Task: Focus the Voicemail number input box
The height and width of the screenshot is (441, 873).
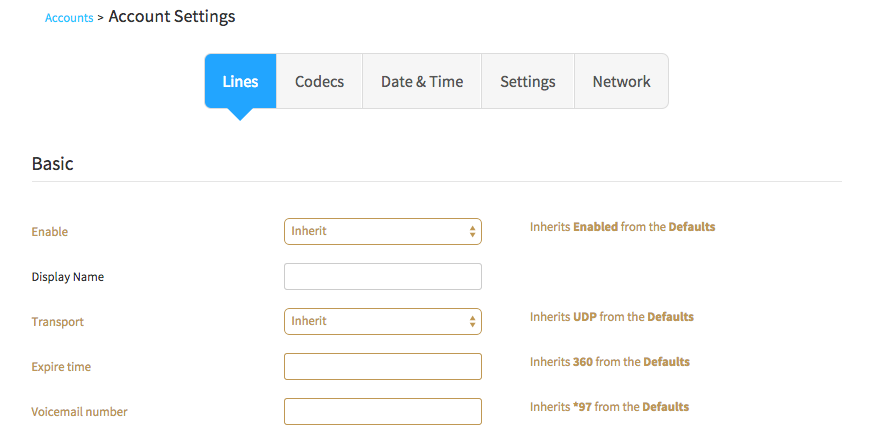Action: [382, 411]
